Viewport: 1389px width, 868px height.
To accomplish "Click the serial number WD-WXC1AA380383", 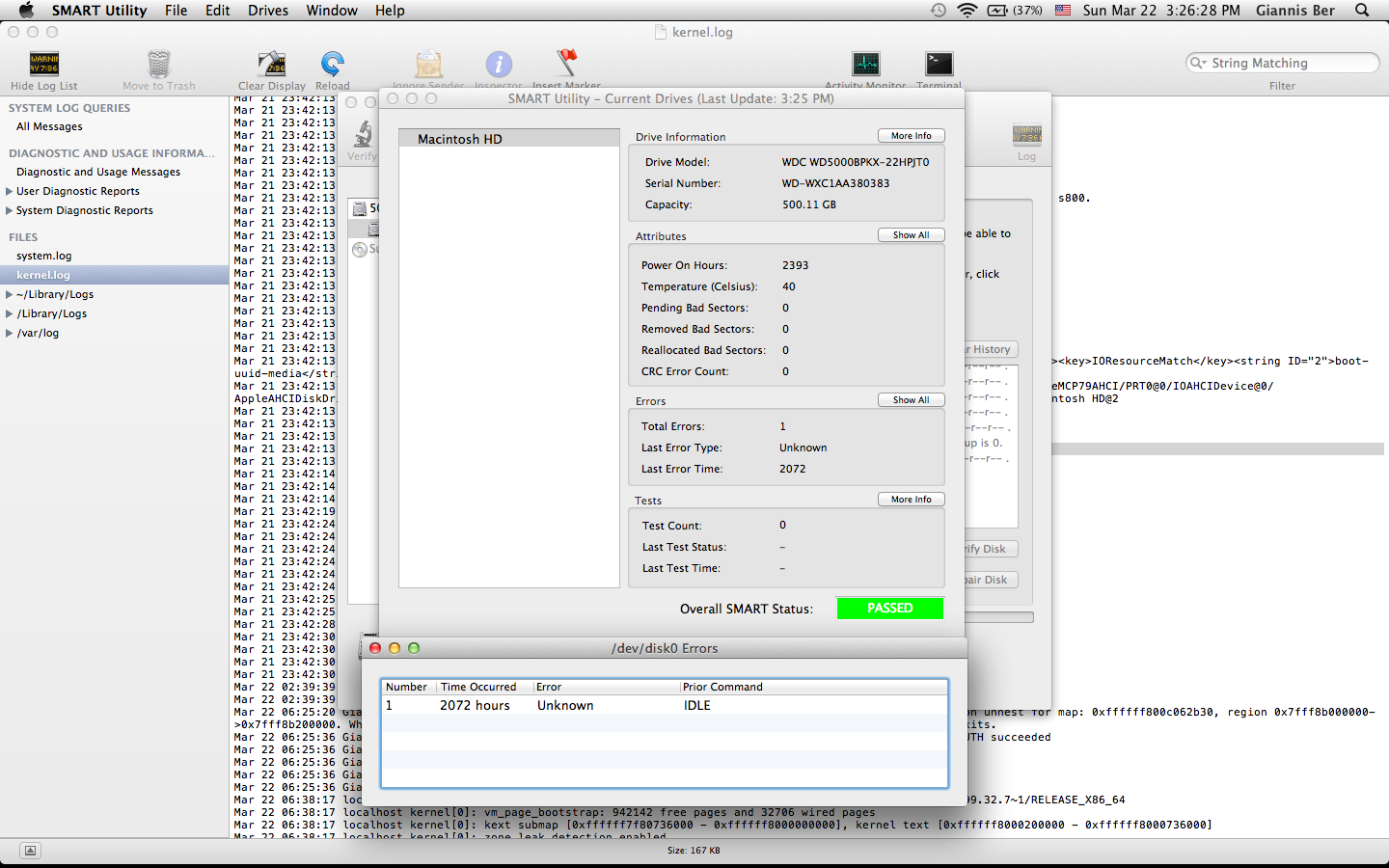I will 835,183.
